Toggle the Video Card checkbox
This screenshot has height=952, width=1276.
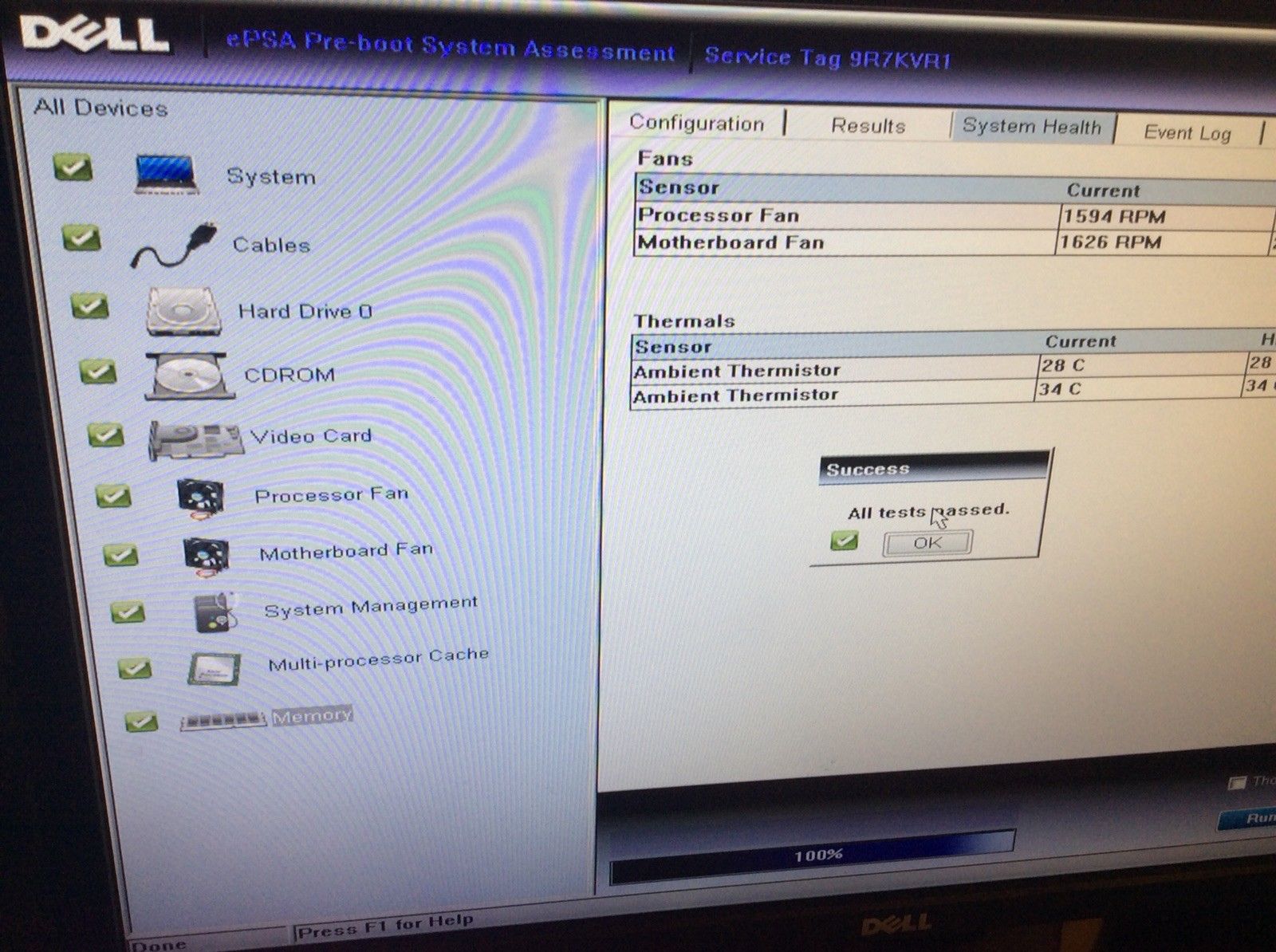point(105,435)
